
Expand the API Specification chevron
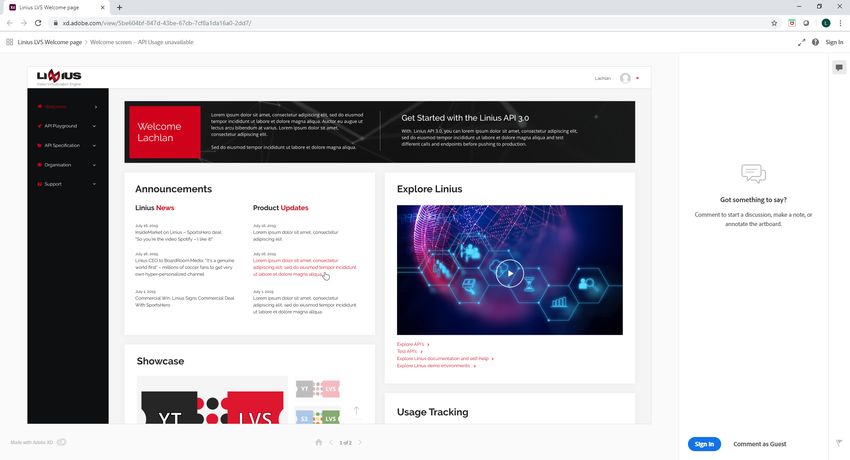[94, 145]
